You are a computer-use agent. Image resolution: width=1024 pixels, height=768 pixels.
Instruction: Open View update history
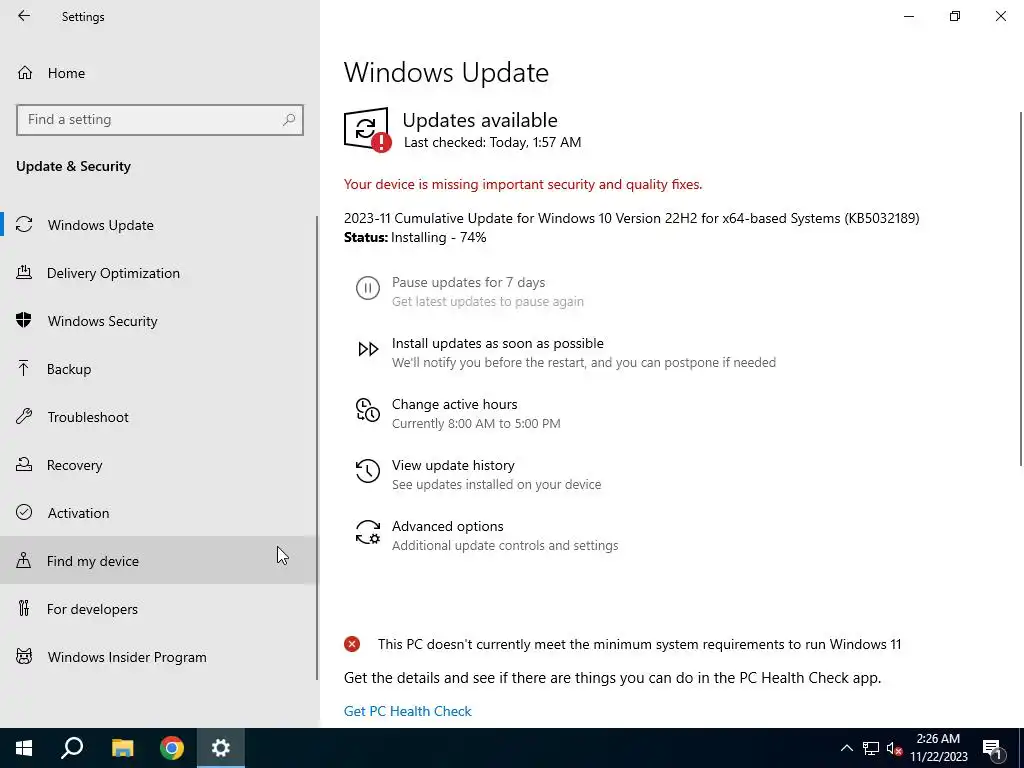pyautogui.click(x=453, y=465)
